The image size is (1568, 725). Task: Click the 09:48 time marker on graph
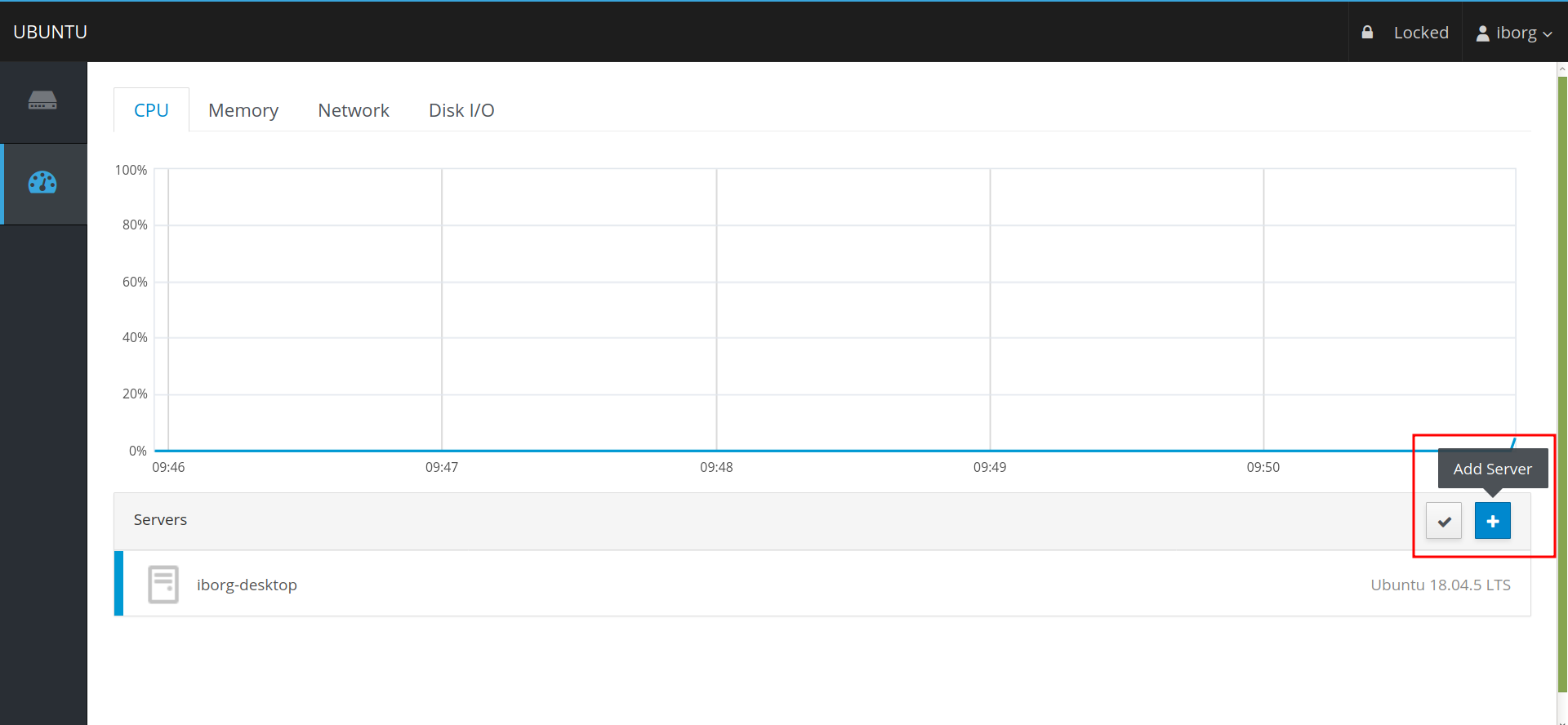tap(716, 467)
